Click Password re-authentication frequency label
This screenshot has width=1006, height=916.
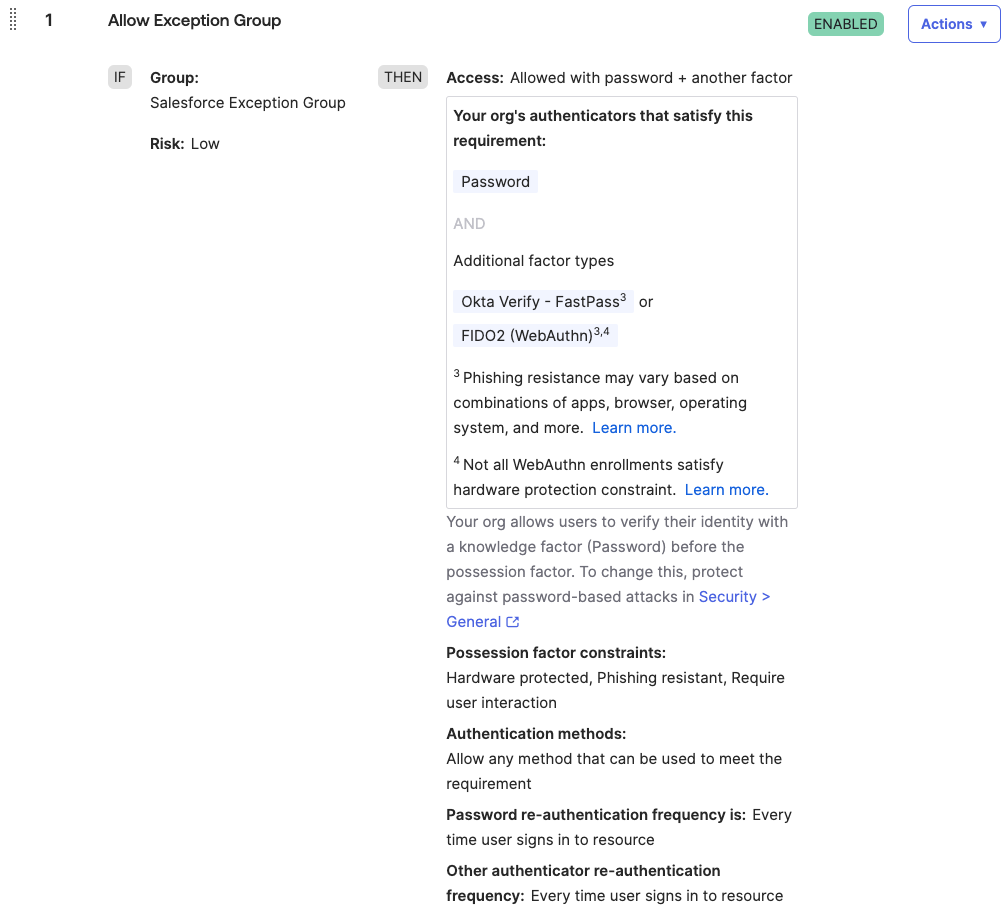point(596,815)
